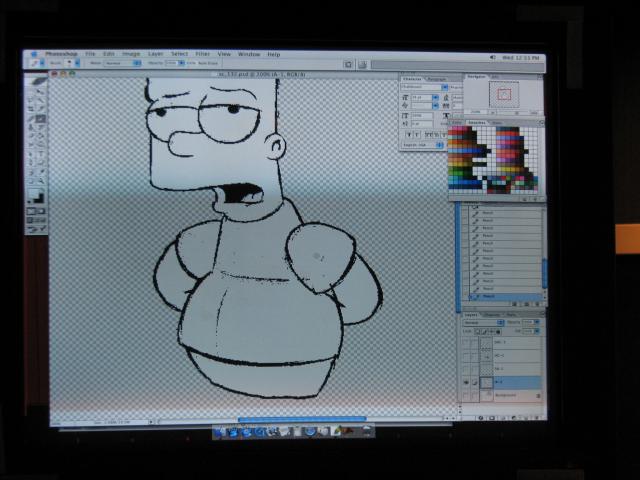
Task: Show the topmost layer in Layers panel
Action: click(x=468, y=342)
